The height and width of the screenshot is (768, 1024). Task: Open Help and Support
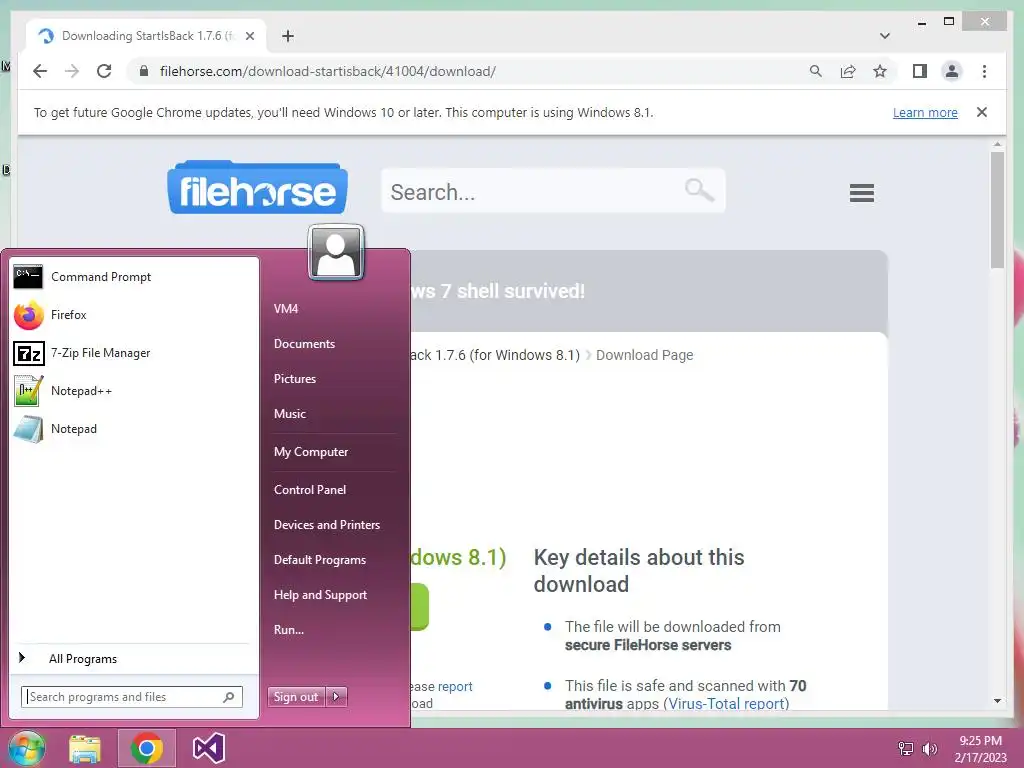(x=320, y=595)
